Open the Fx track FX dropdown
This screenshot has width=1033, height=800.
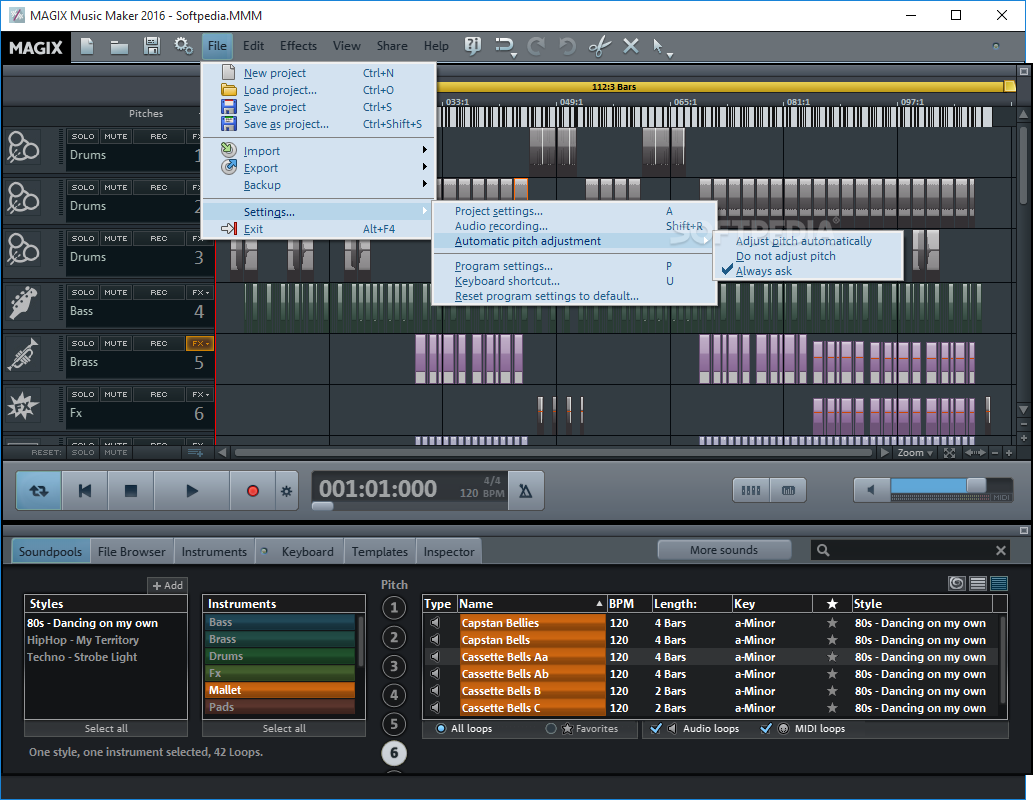point(200,395)
